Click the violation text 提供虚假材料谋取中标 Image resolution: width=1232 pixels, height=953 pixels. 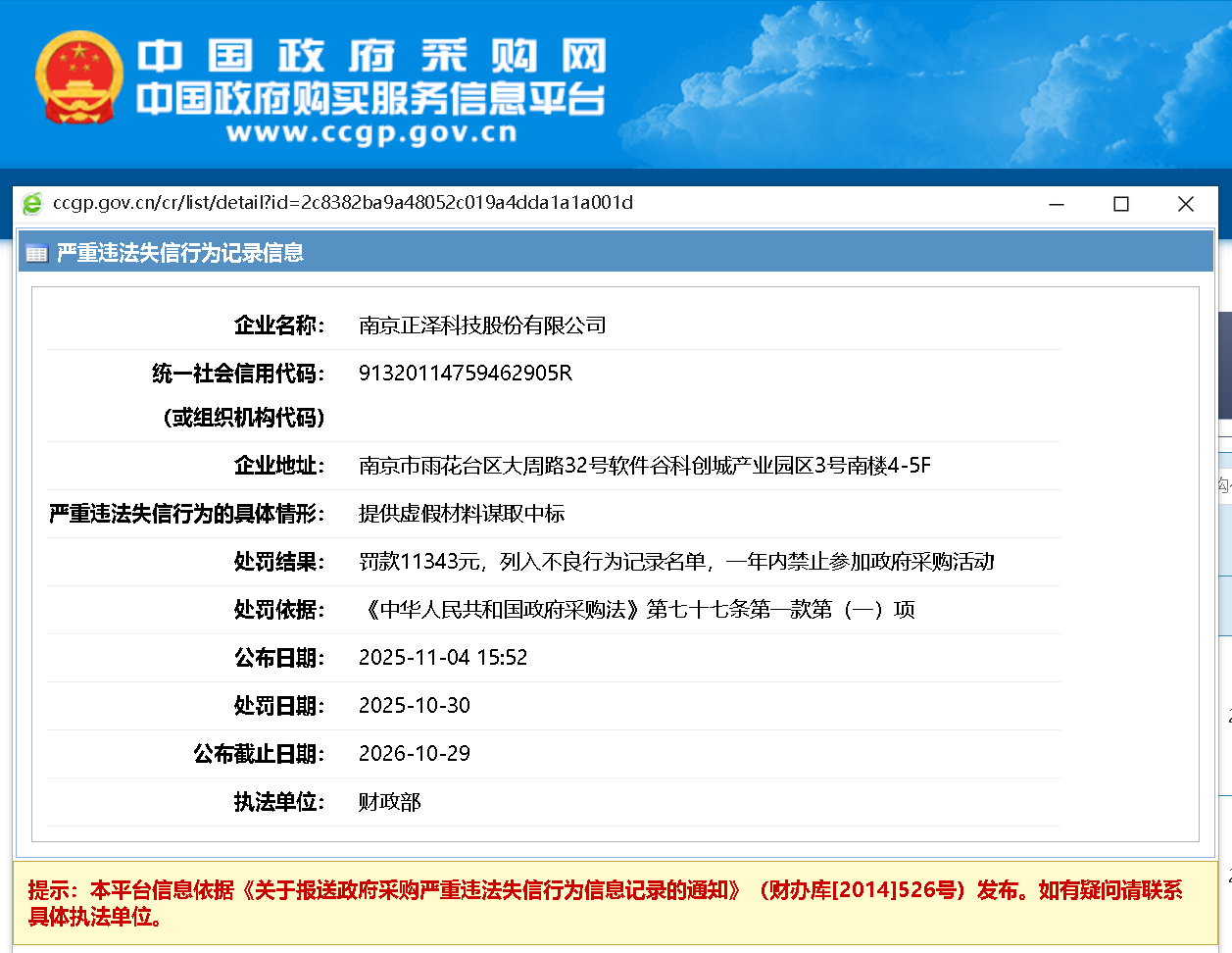click(462, 514)
